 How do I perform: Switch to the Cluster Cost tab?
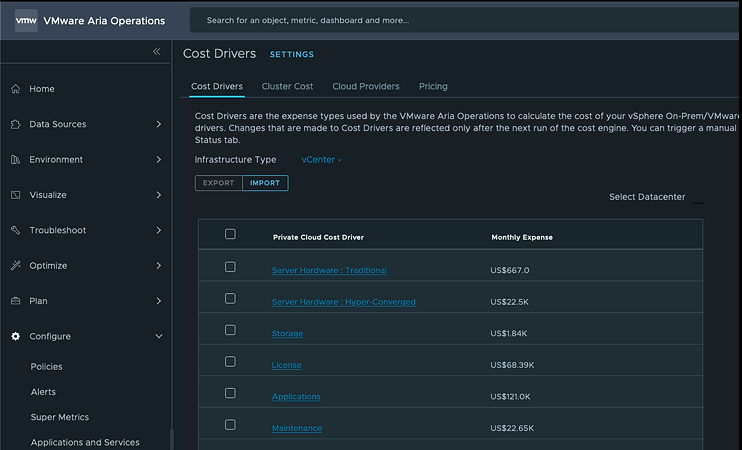pyautogui.click(x=287, y=87)
